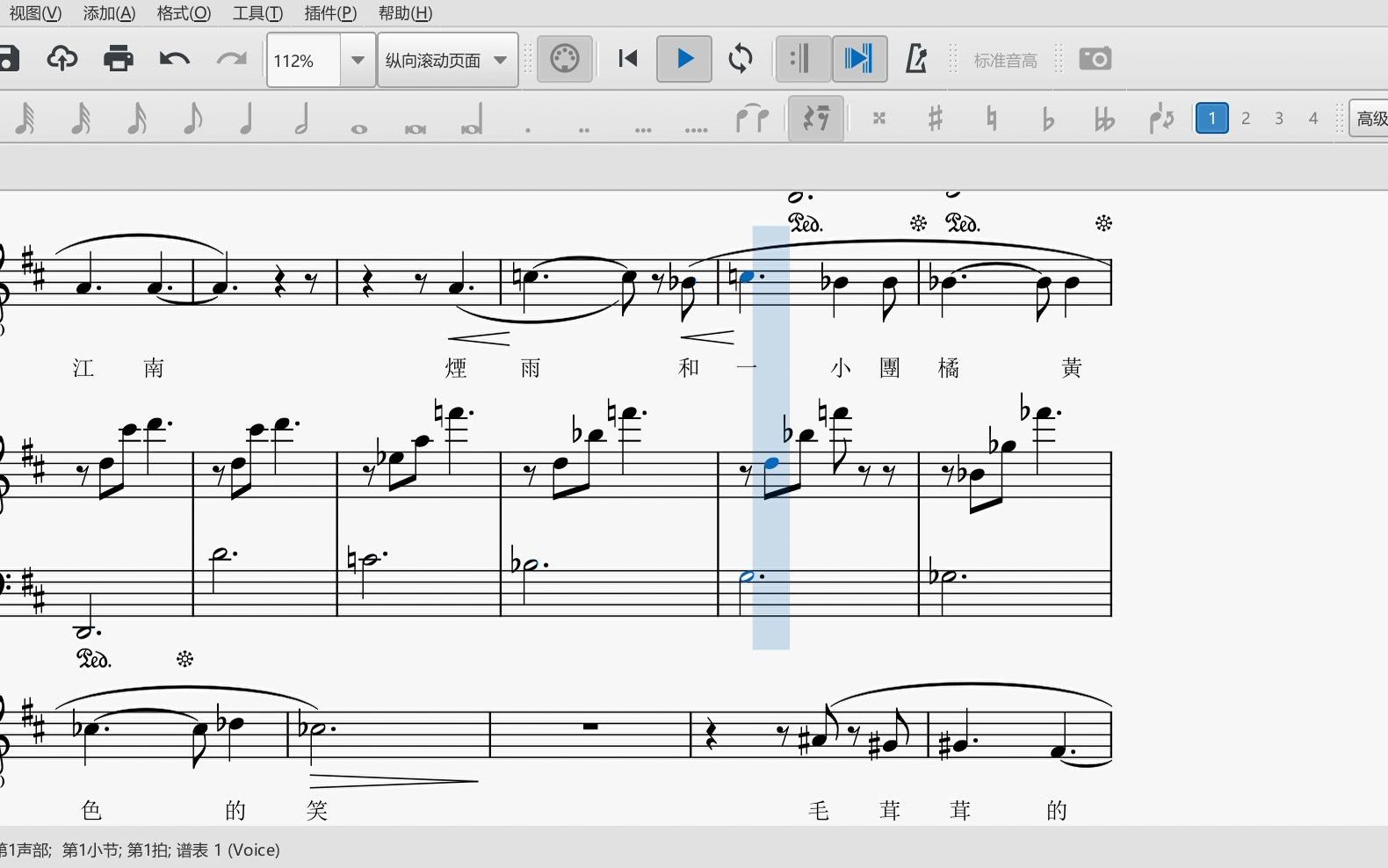Select the whole note duration
The image size is (1388, 868).
359,128
